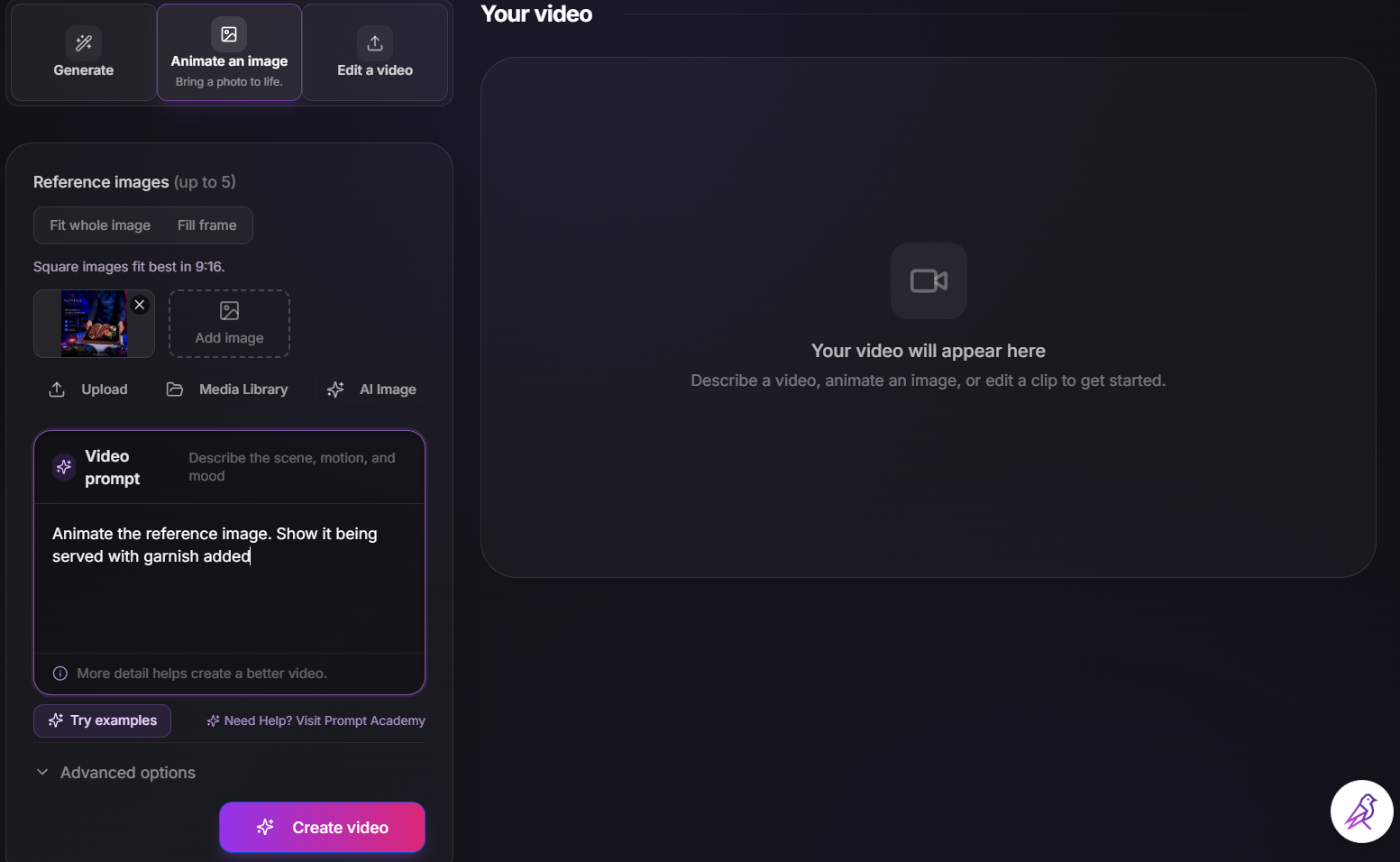
Task: Click the Add image placeholder icon
Action: click(x=230, y=311)
